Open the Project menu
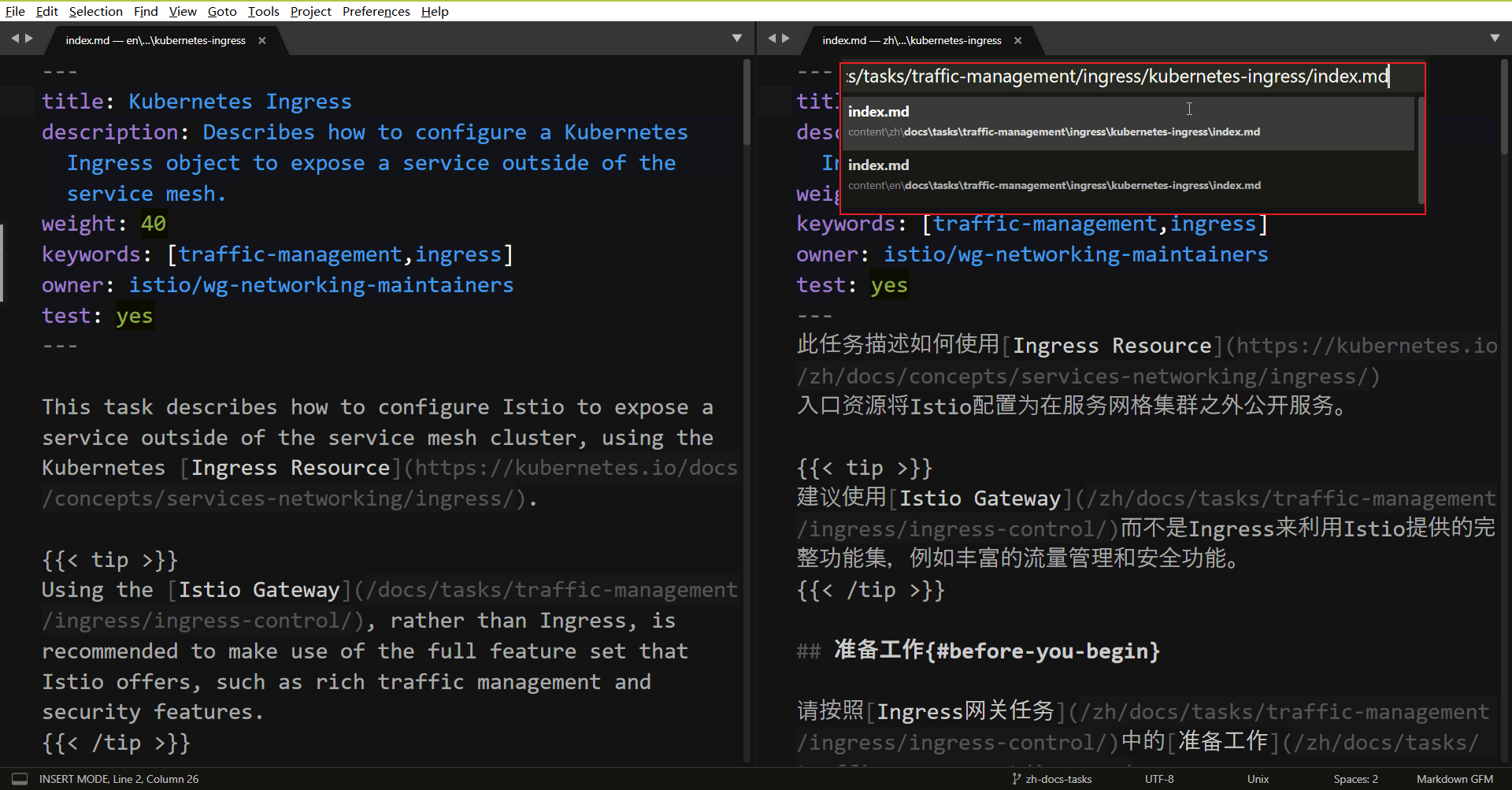Screen dimensions: 1512x790 310,11
